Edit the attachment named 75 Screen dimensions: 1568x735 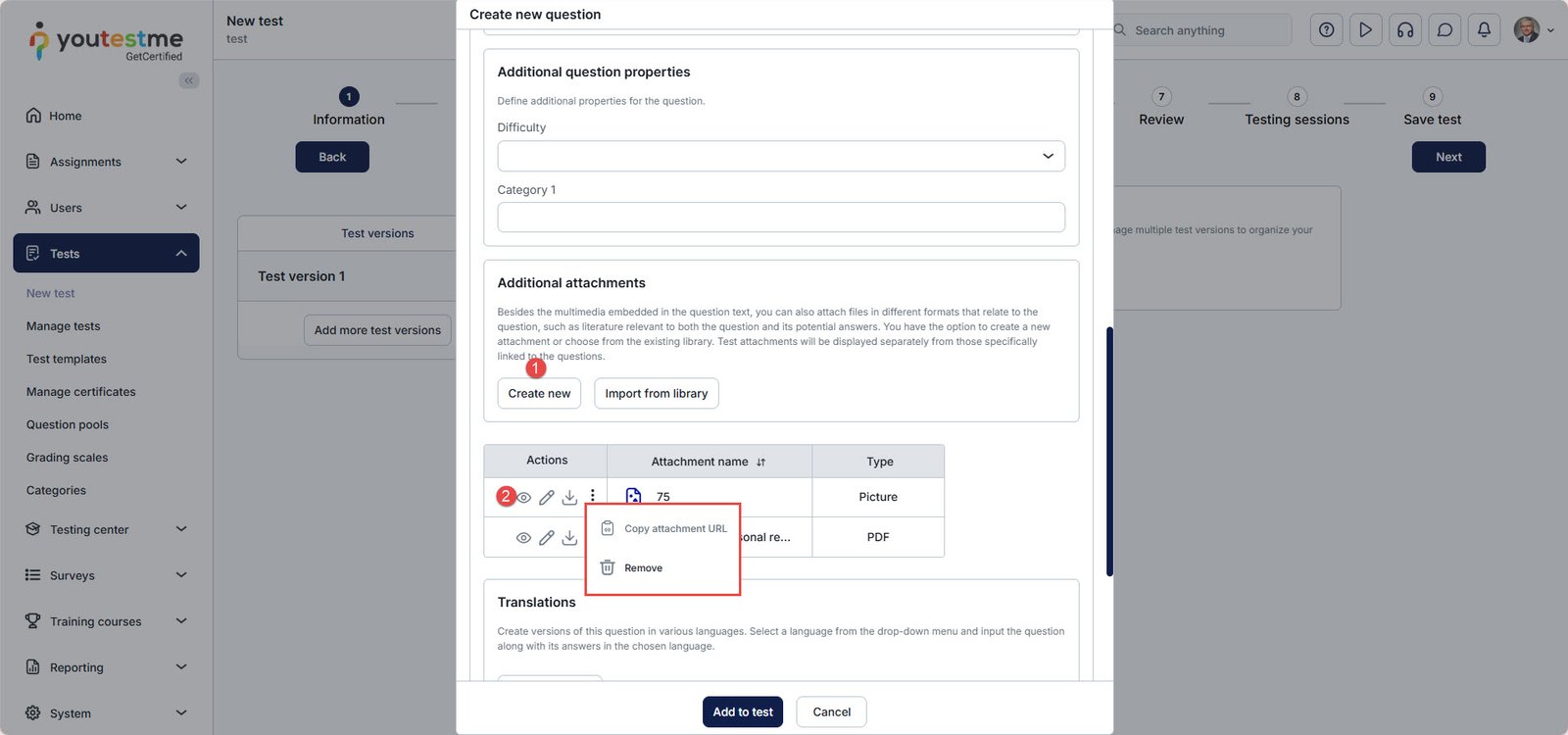click(547, 498)
